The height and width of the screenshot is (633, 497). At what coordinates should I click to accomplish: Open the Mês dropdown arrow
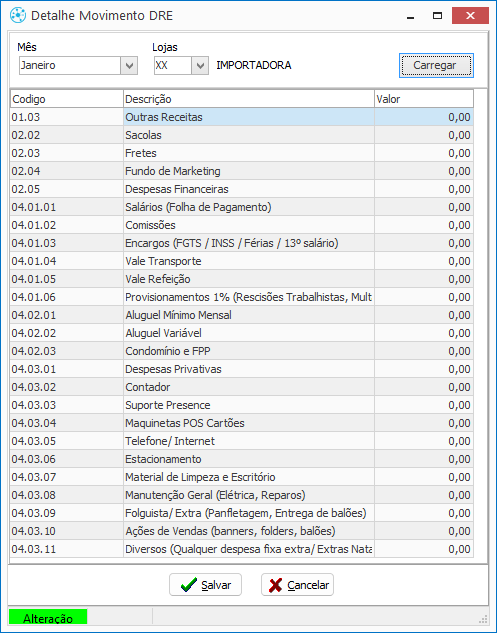pyautogui.click(x=129, y=65)
